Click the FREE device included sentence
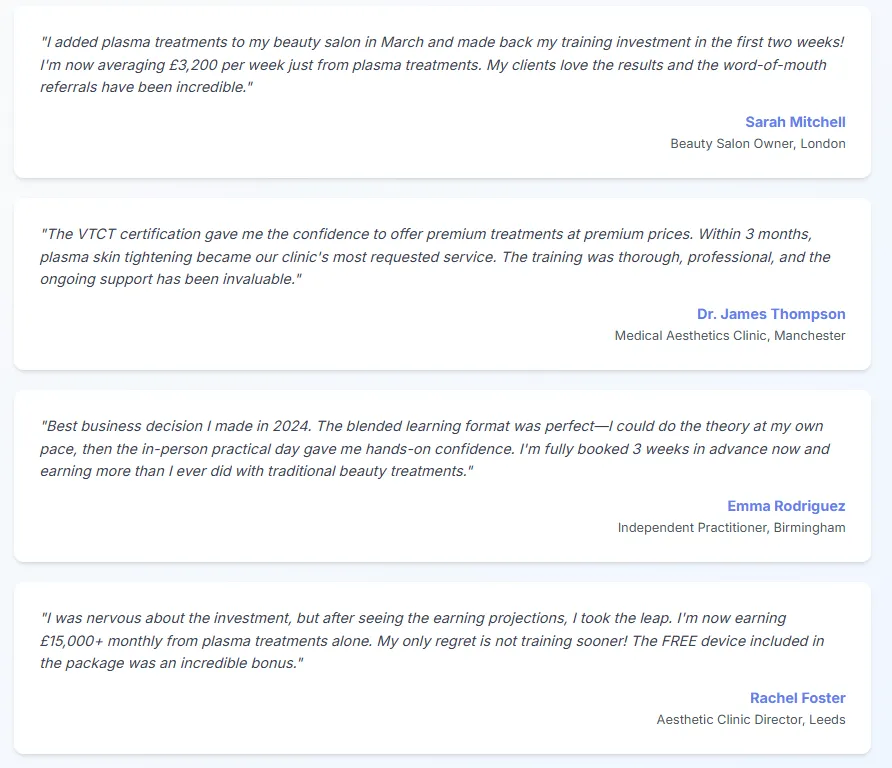The width and height of the screenshot is (892, 768). click(432, 652)
